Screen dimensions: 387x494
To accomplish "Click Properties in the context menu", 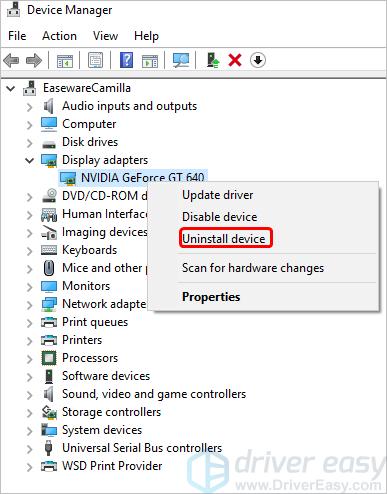I will (x=211, y=297).
